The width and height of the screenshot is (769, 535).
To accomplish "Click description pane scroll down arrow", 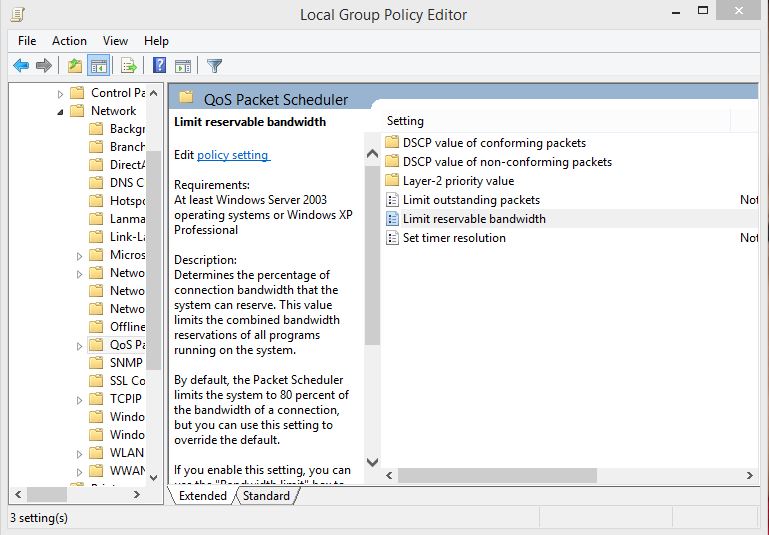I will click(x=372, y=462).
